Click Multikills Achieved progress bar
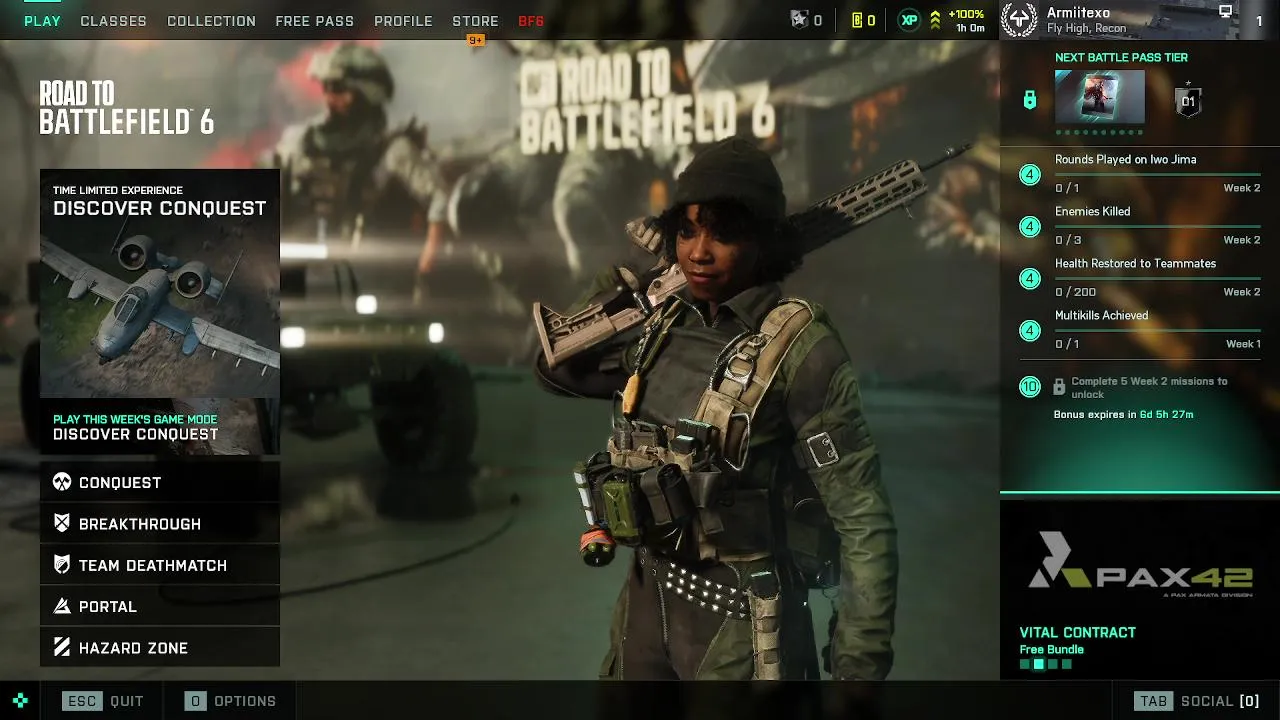The image size is (1280, 720). click(1158, 330)
